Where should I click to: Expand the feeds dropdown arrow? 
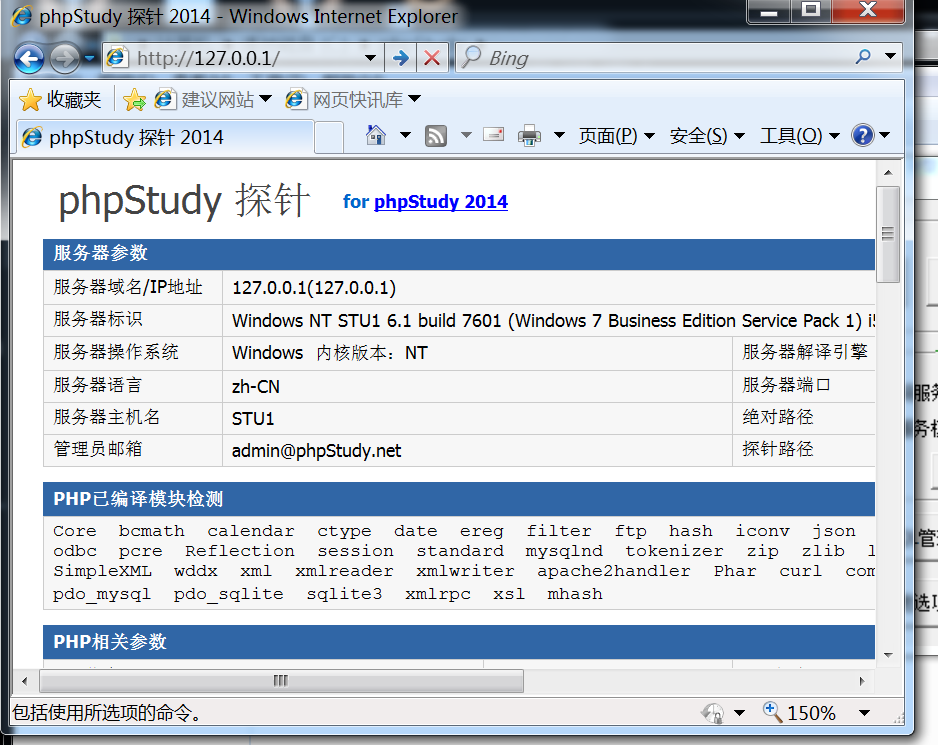point(466,135)
